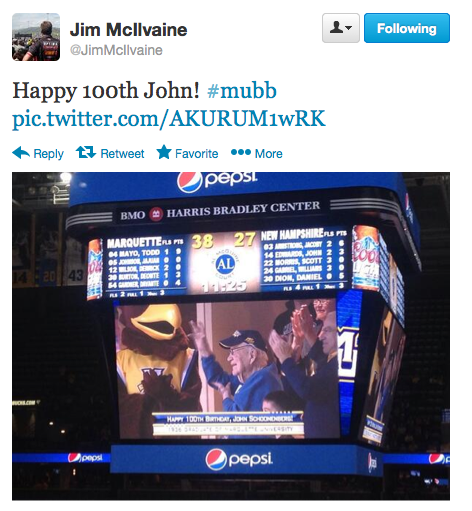This screenshot has width=472, height=511.
Task: Open the attached scoreboard photo
Action: coord(231,336)
